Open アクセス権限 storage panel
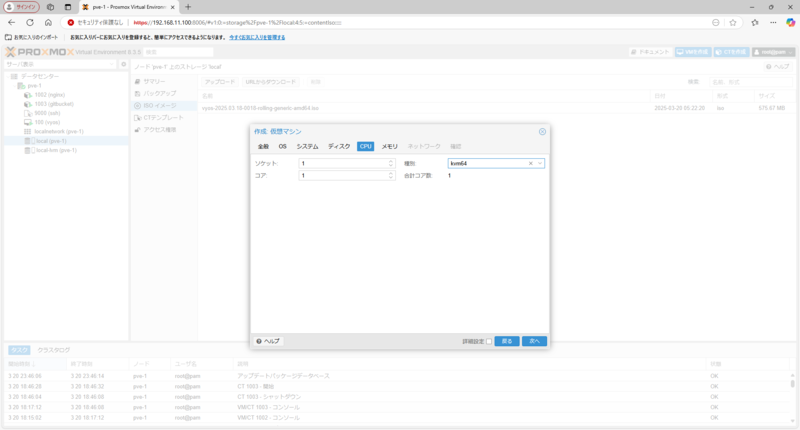 tap(164, 130)
